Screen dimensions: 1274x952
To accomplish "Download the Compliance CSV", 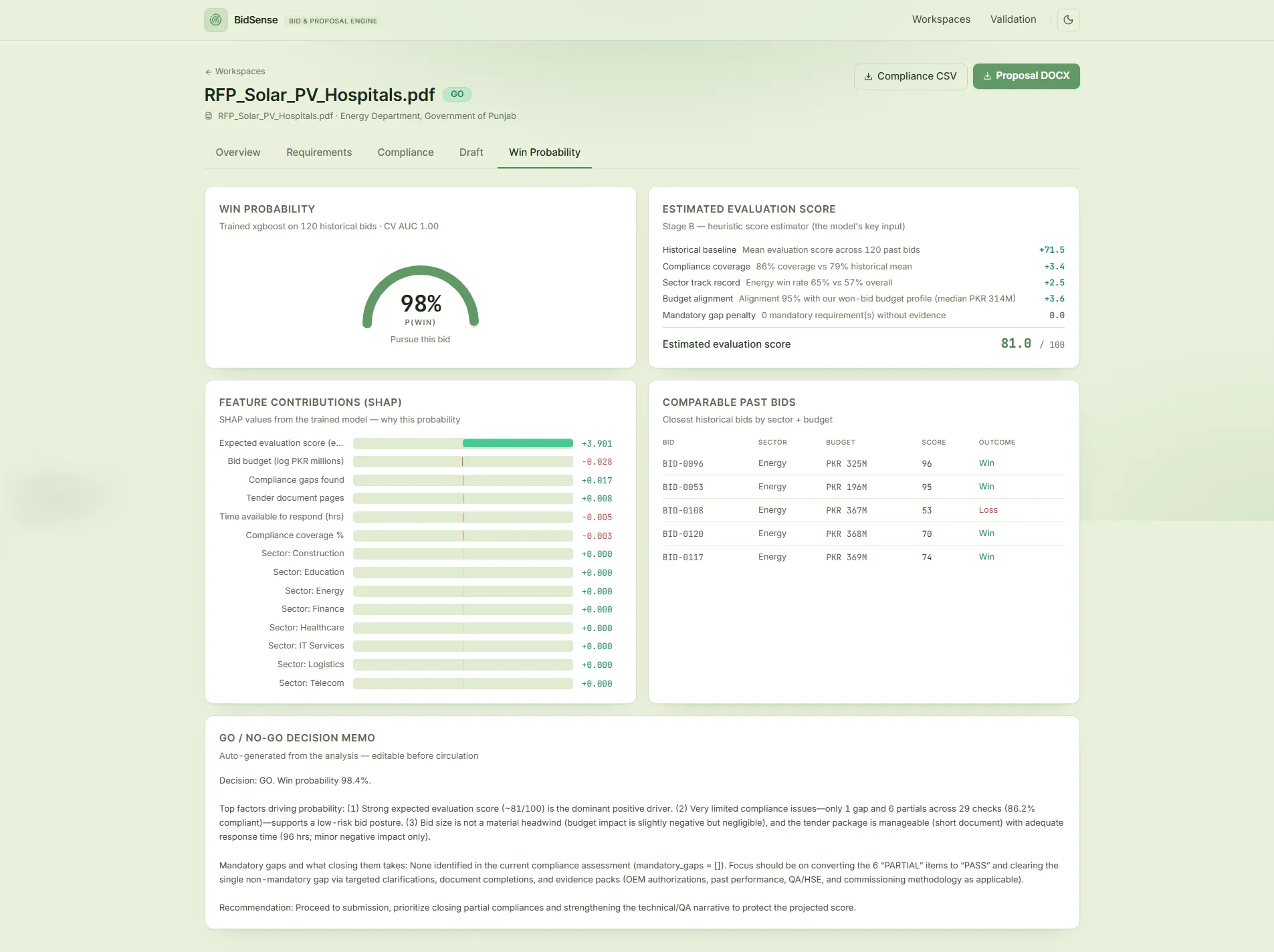I will 910,76.
